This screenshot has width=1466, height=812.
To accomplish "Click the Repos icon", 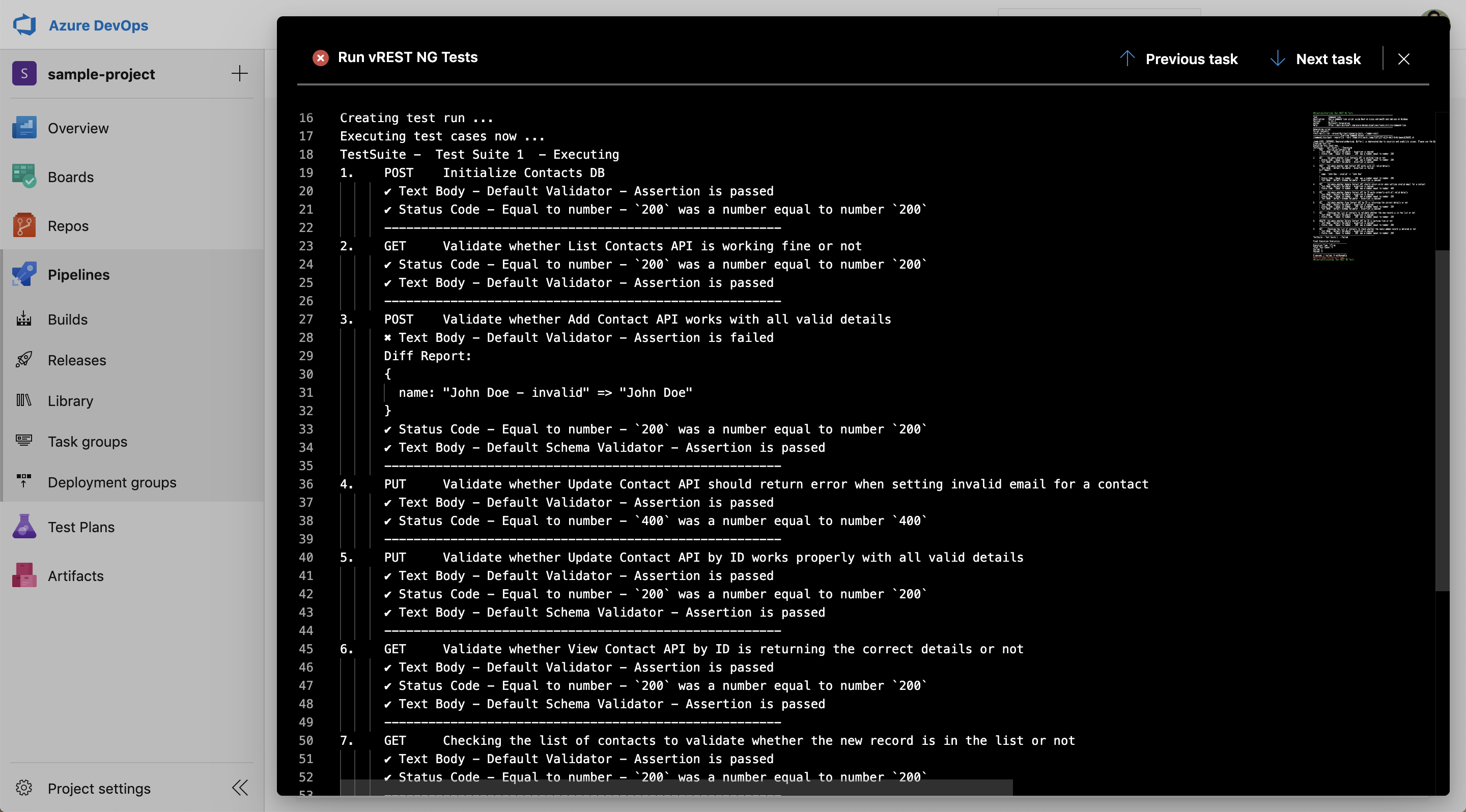I will tap(24, 226).
